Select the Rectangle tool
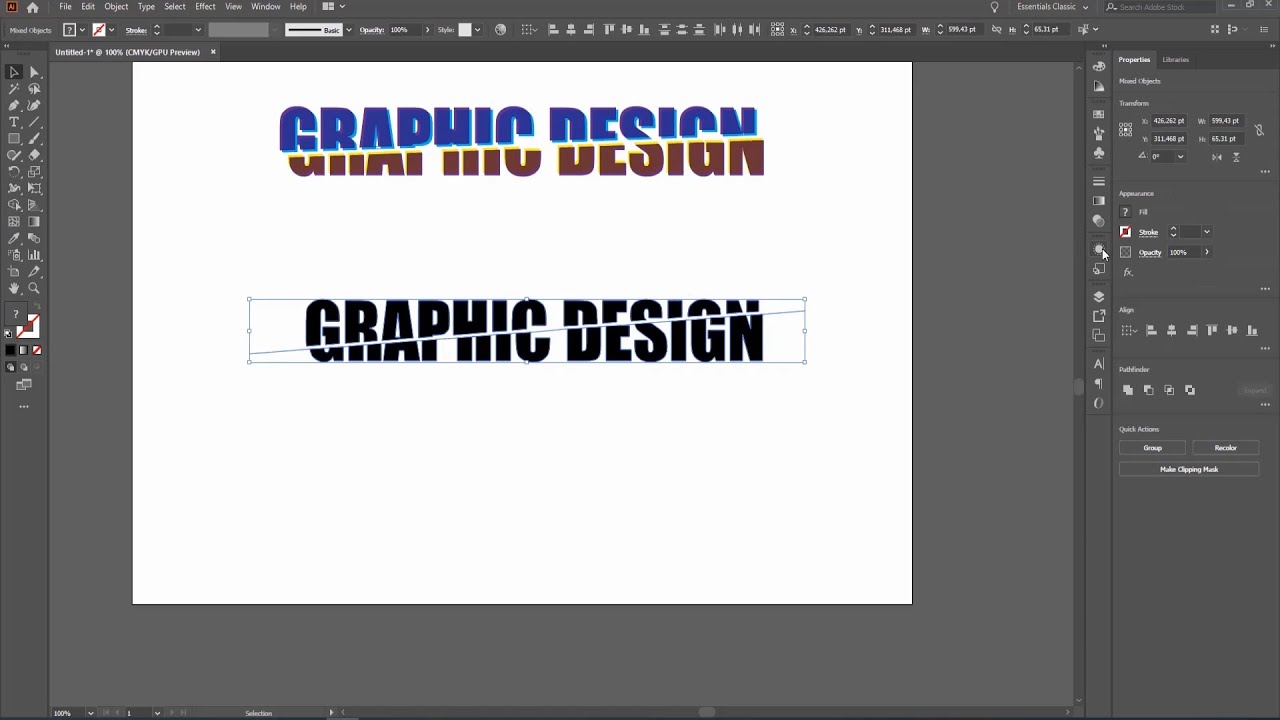The height and width of the screenshot is (720, 1280). click(14, 139)
